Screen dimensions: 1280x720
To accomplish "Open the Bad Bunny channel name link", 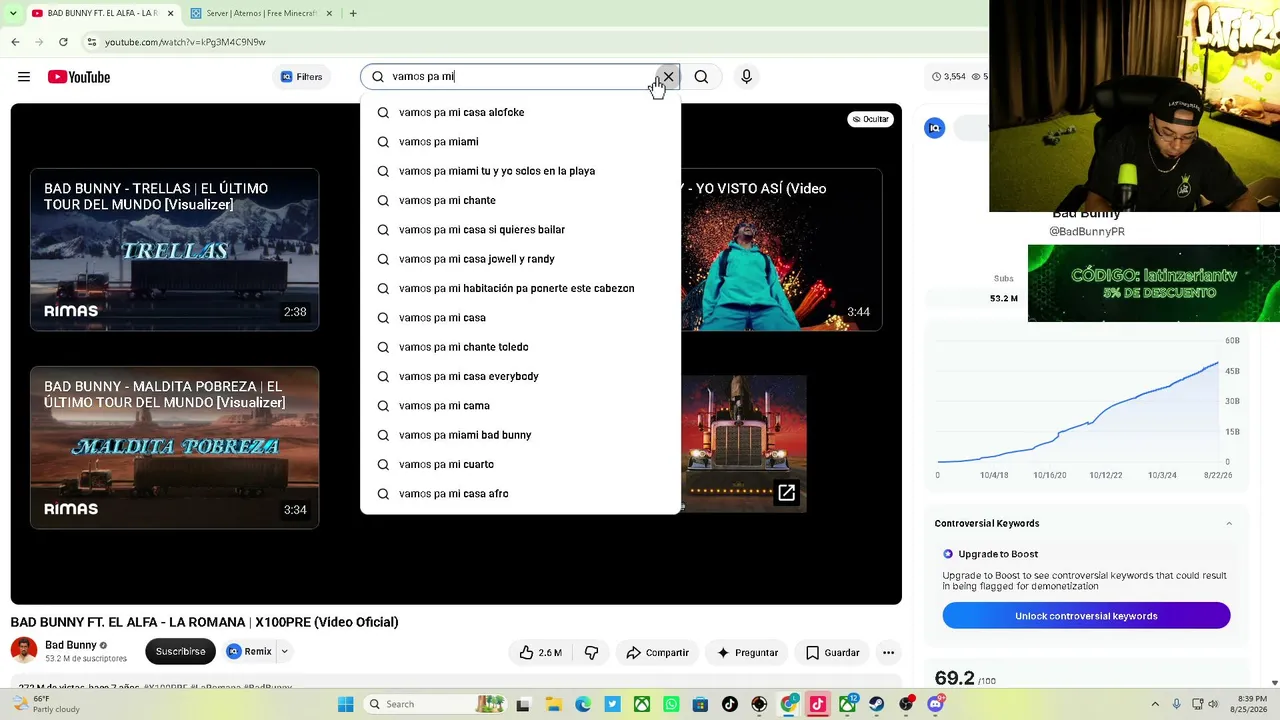I will [71, 645].
